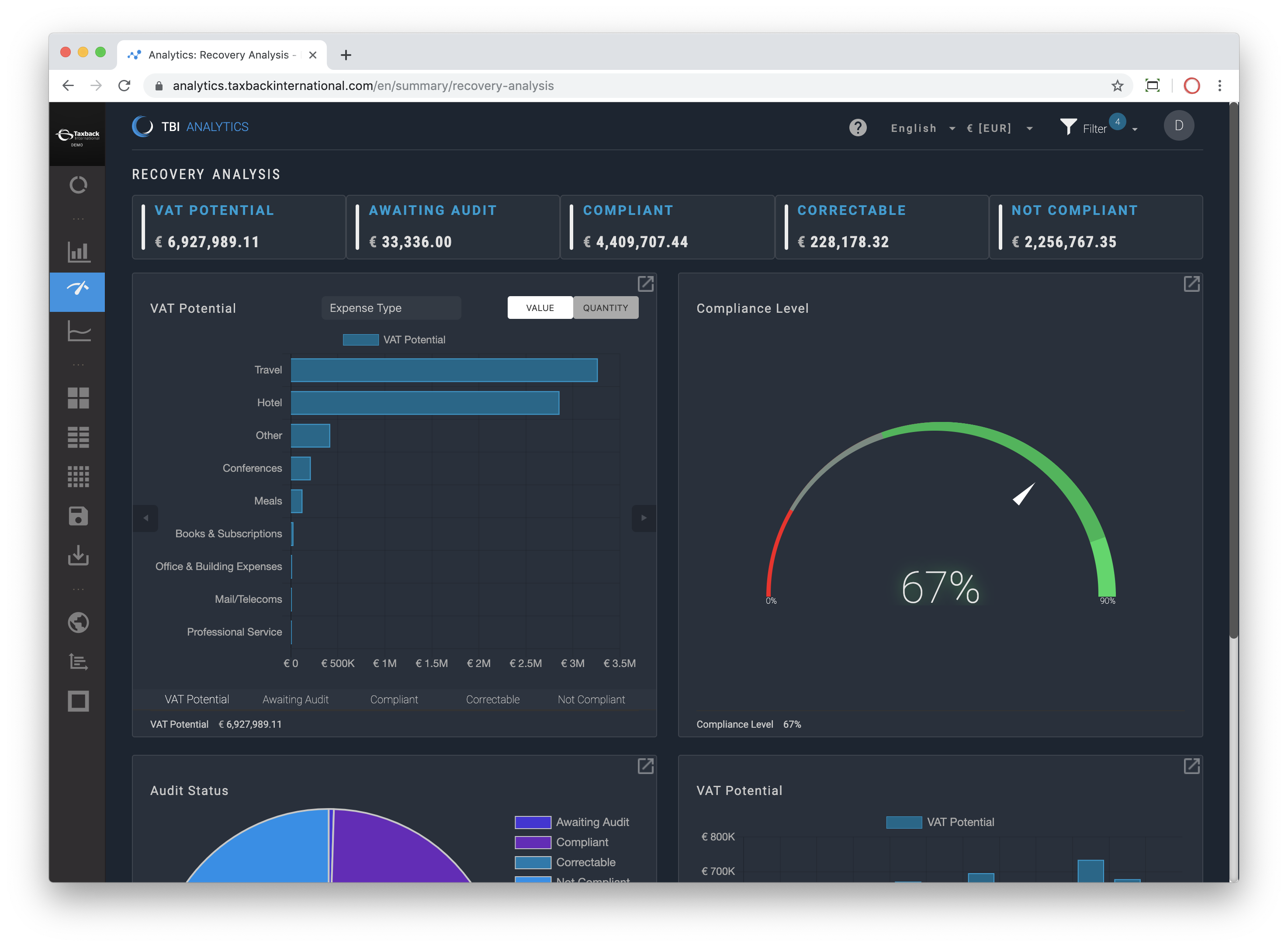This screenshot has width=1288, height=947.
Task: Open a new browser tab
Action: [346, 55]
